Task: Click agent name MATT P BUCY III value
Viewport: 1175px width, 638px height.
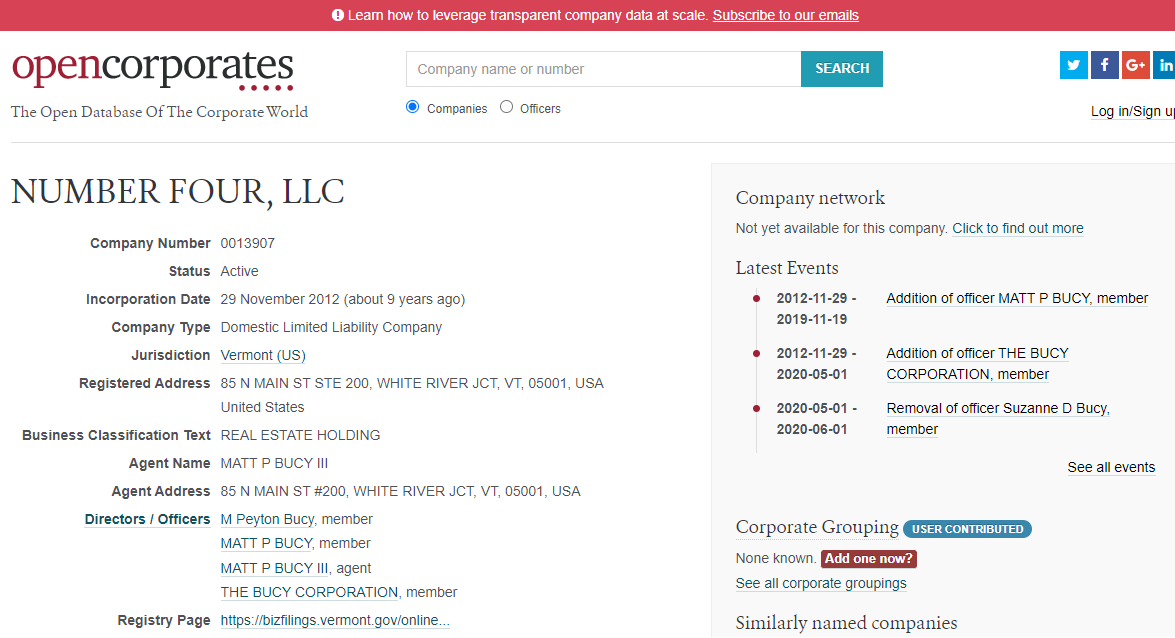Action: point(274,463)
